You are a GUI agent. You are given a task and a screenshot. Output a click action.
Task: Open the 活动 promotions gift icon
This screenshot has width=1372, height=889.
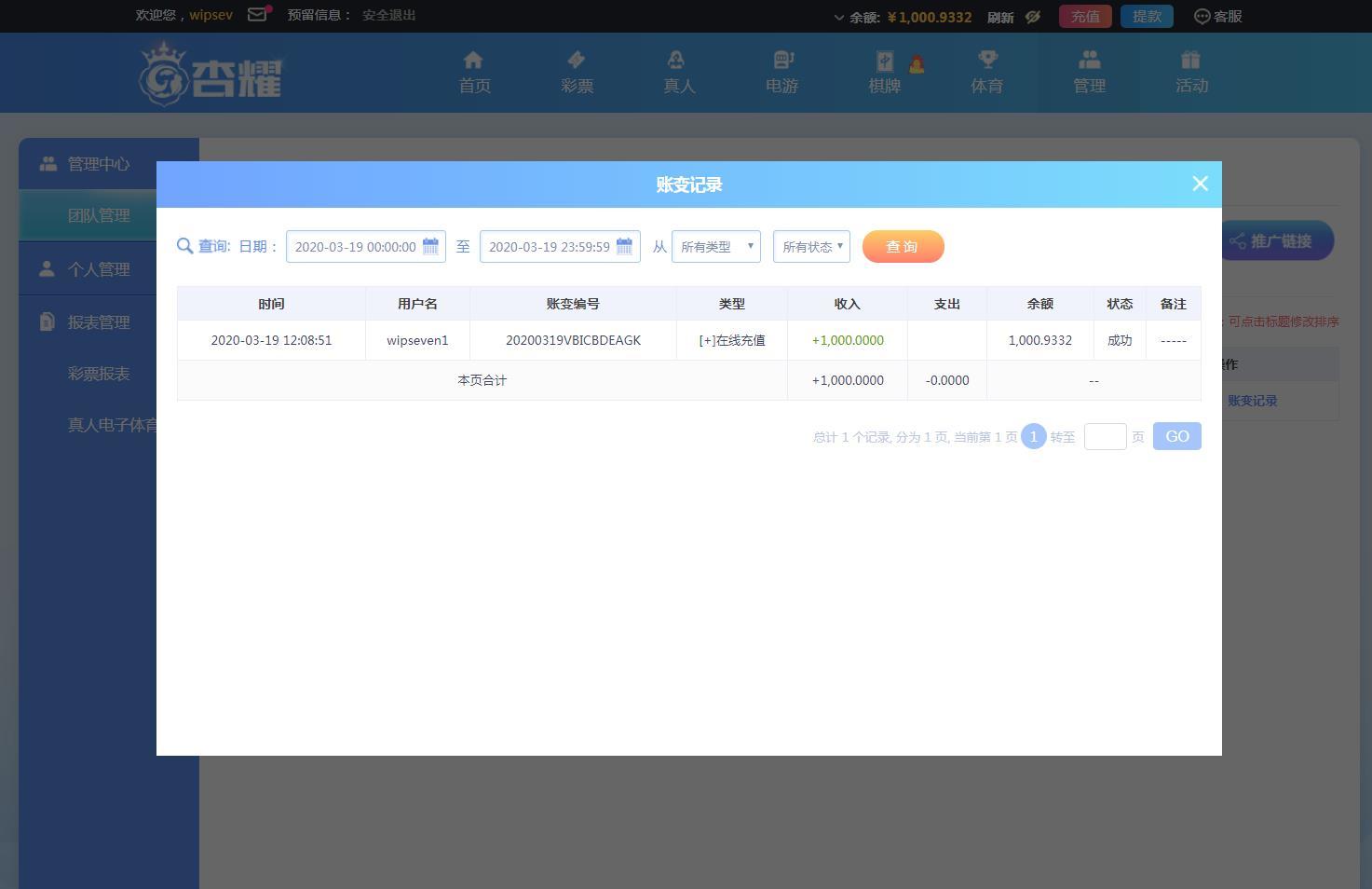pyautogui.click(x=1190, y=62)
